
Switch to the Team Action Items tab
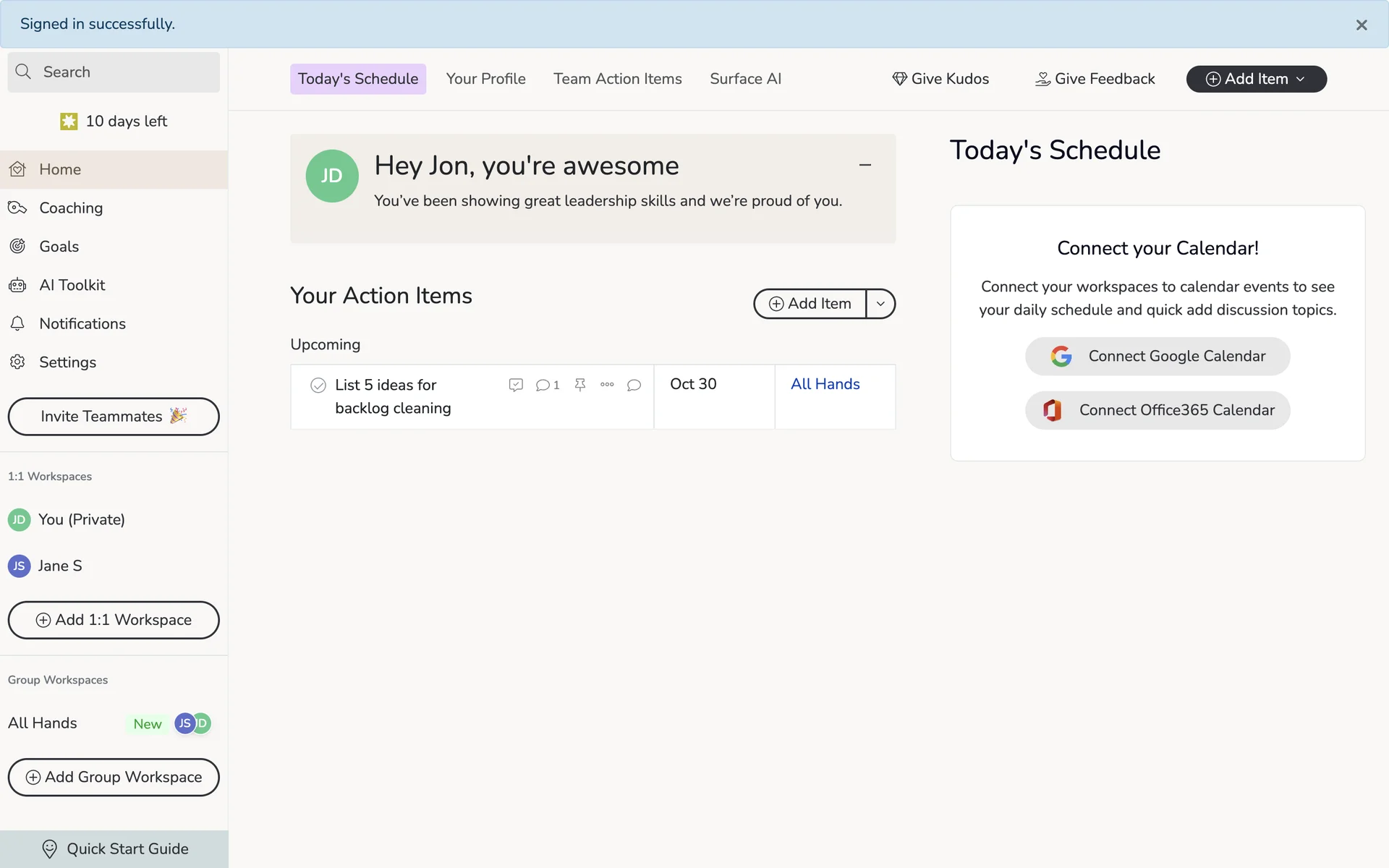pyautogui.click(x=617, y=79)
